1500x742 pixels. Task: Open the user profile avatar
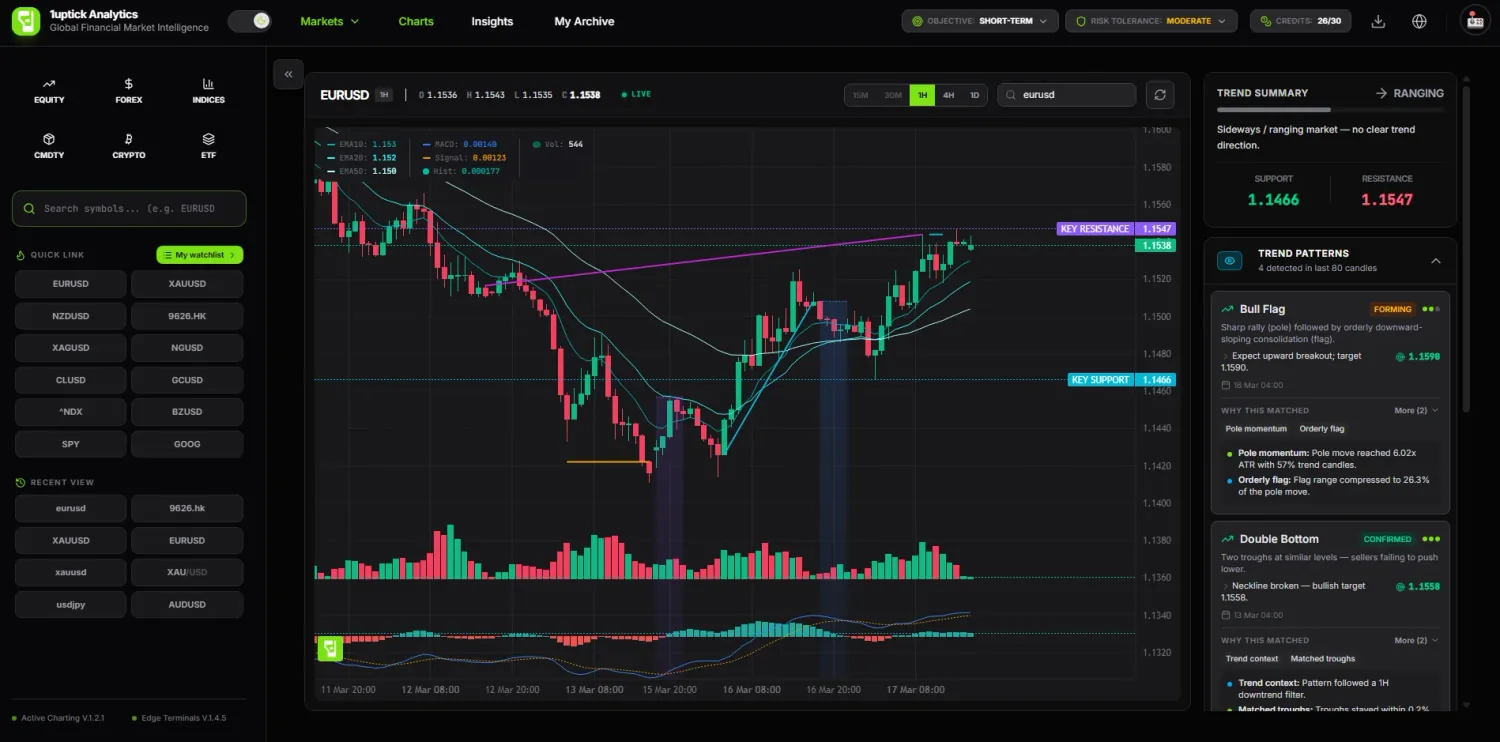(x=1475, y=21)
